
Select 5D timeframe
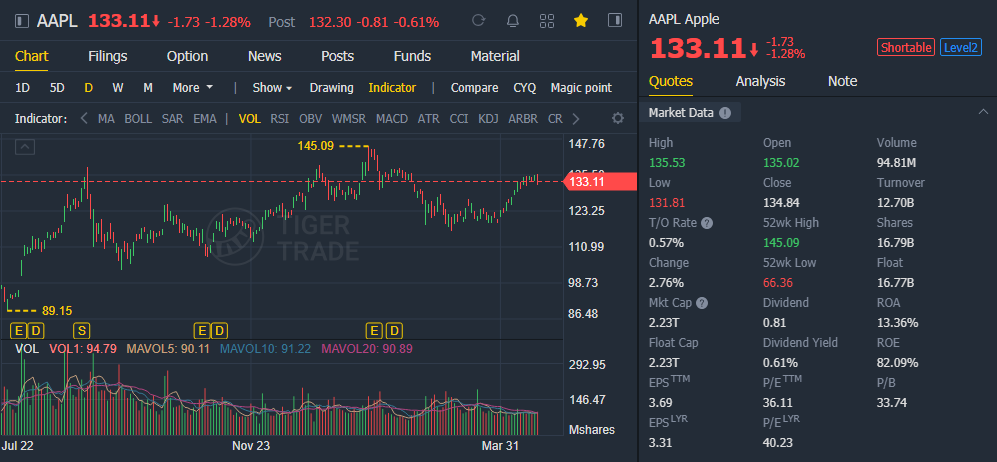click(57, 88)
